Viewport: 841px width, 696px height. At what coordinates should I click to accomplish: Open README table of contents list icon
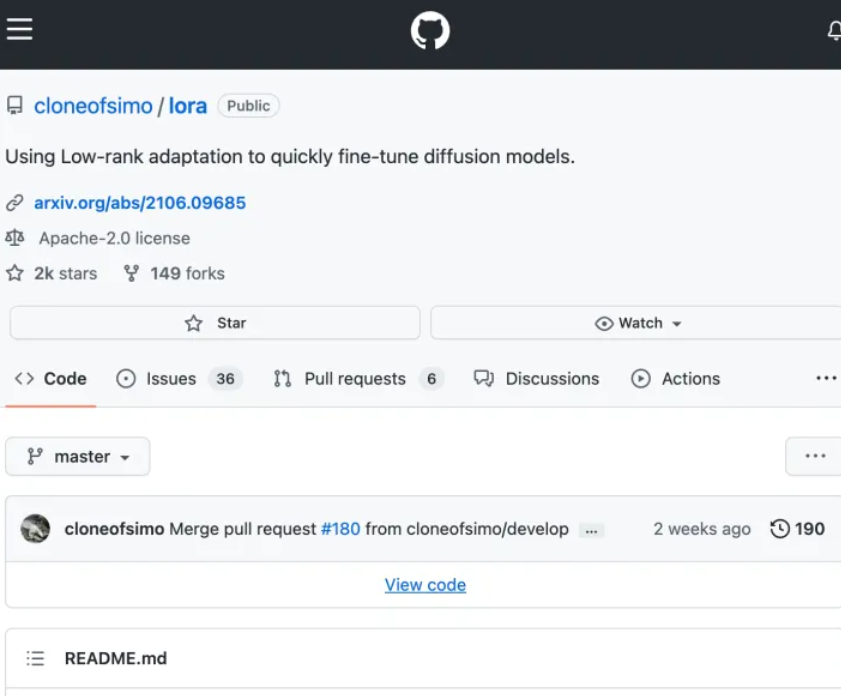coord(35,658)
